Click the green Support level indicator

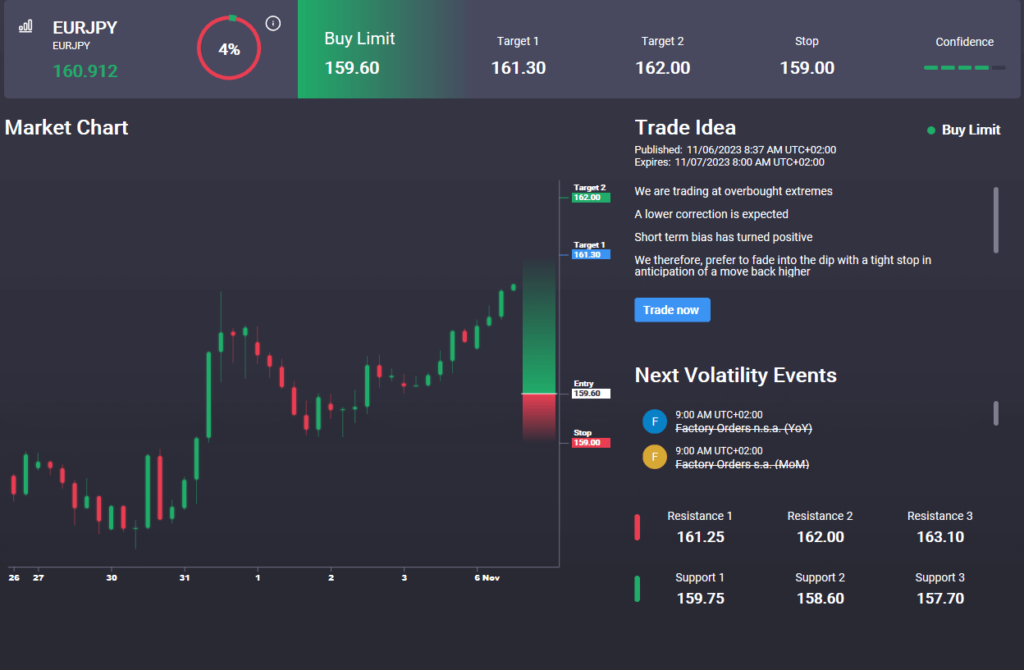coord(637,588)
